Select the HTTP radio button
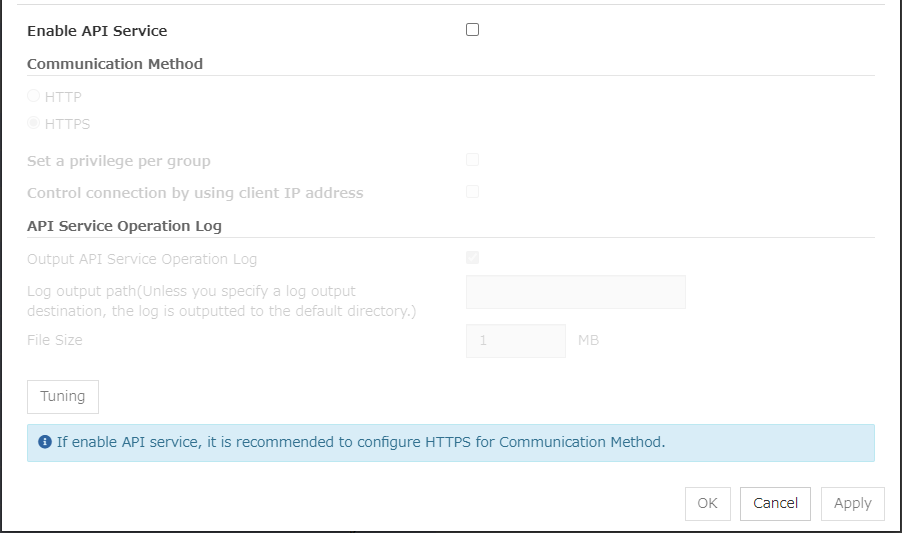 coord(34,97)
